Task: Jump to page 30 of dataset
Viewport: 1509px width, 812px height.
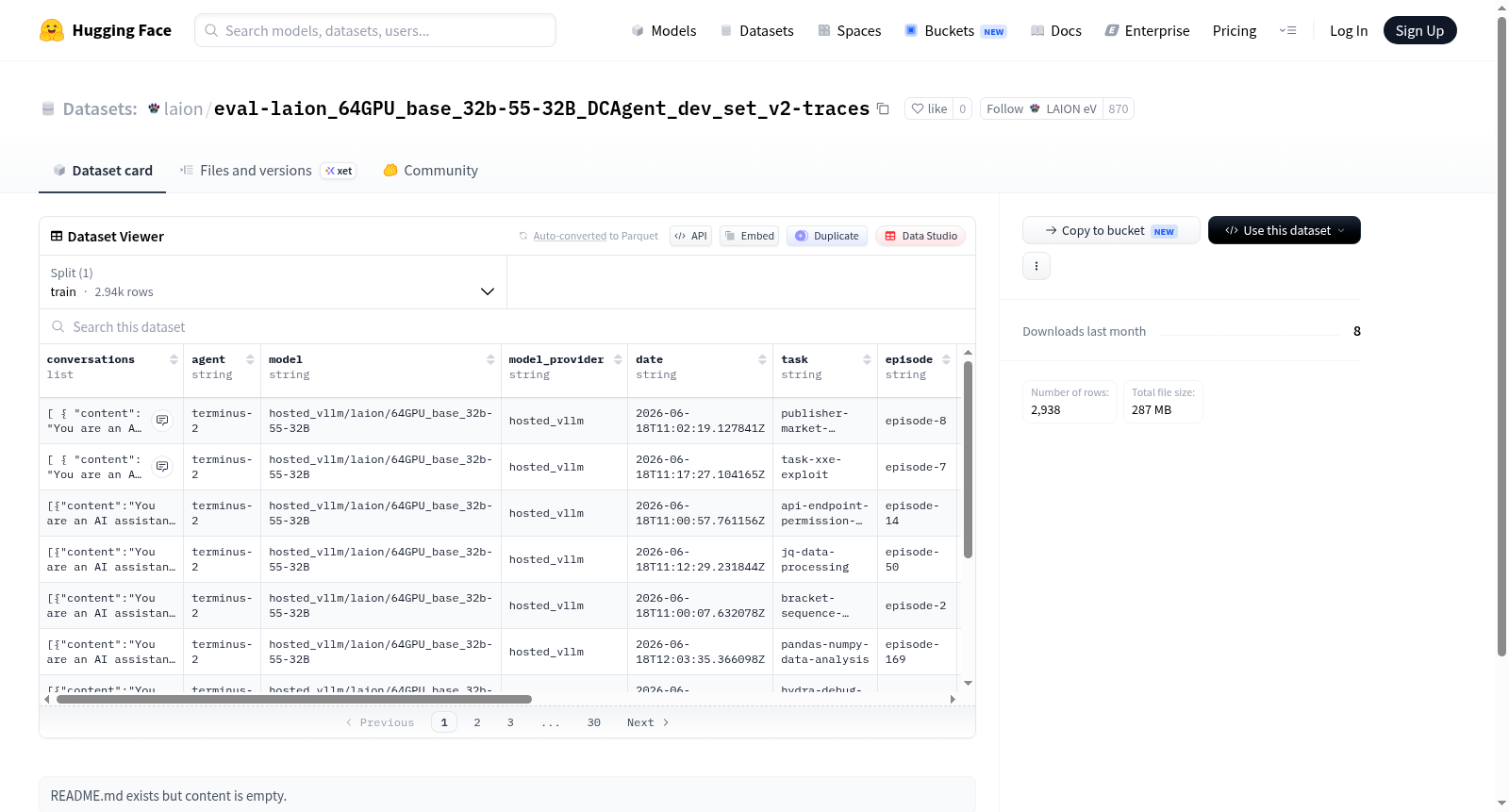Action: pos(594,722)
